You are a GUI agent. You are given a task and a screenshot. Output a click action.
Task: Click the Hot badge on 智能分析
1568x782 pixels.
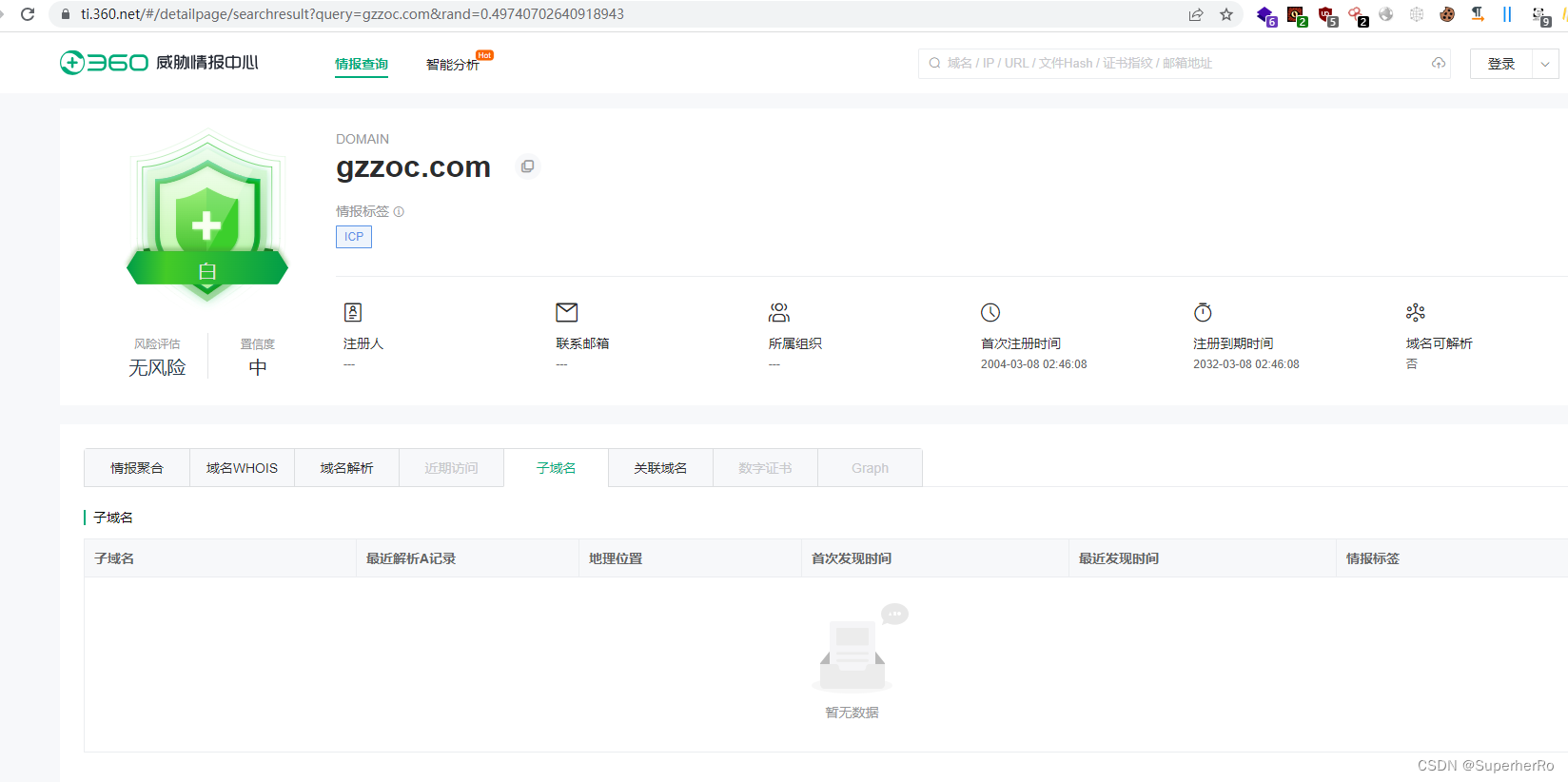point(484,55)
